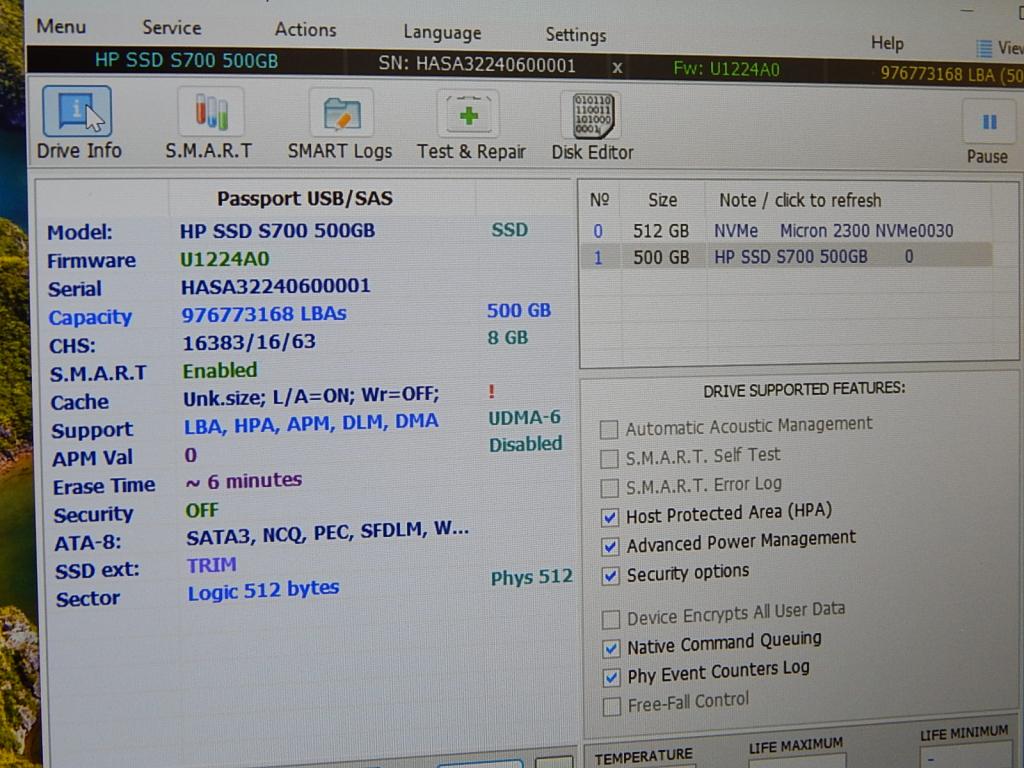Select drive 1 HP SSD S700 row
The height and width of the screenshot is (768, 1024).
786,257
